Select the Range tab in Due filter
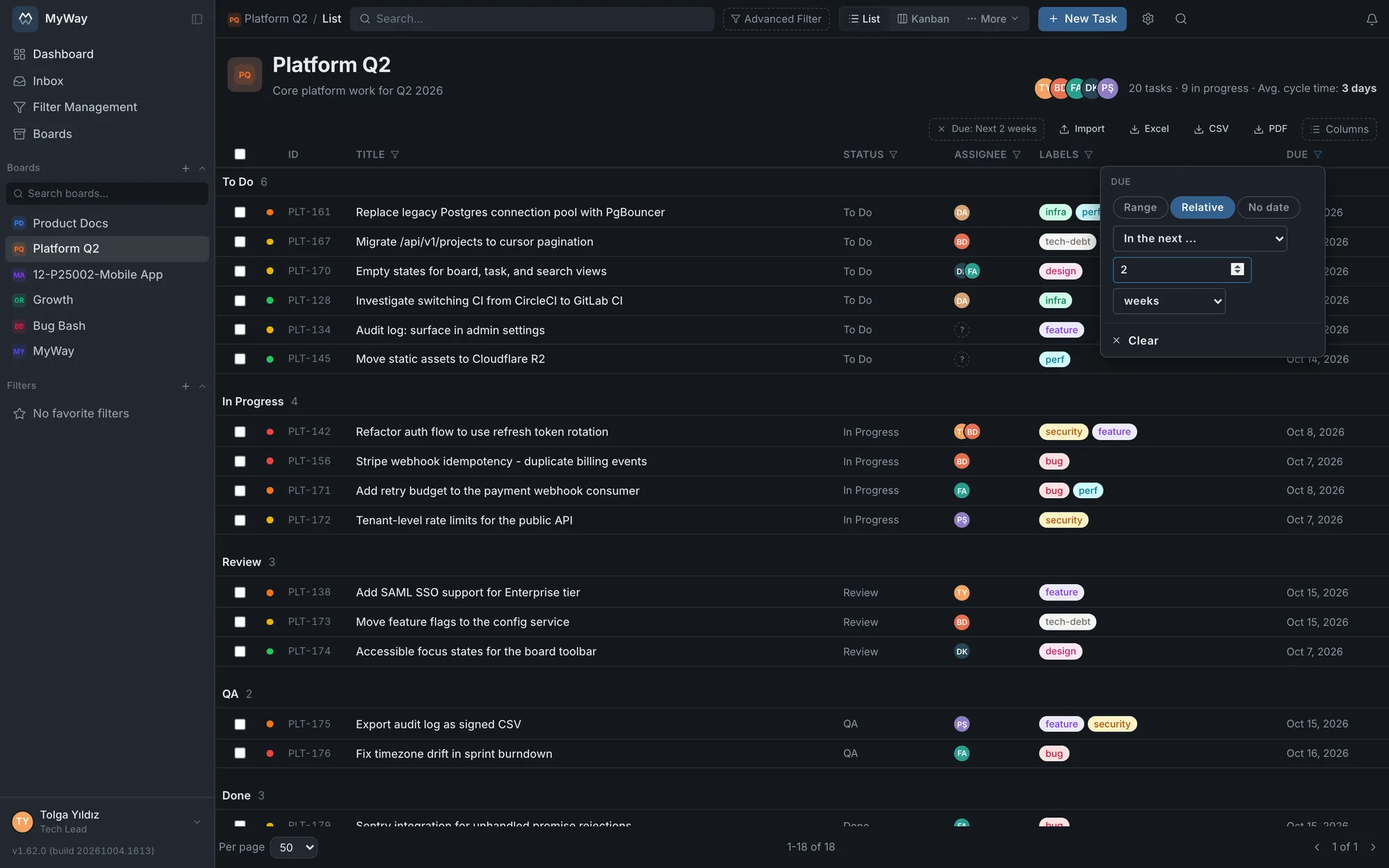 click(x=1140, y=208)
